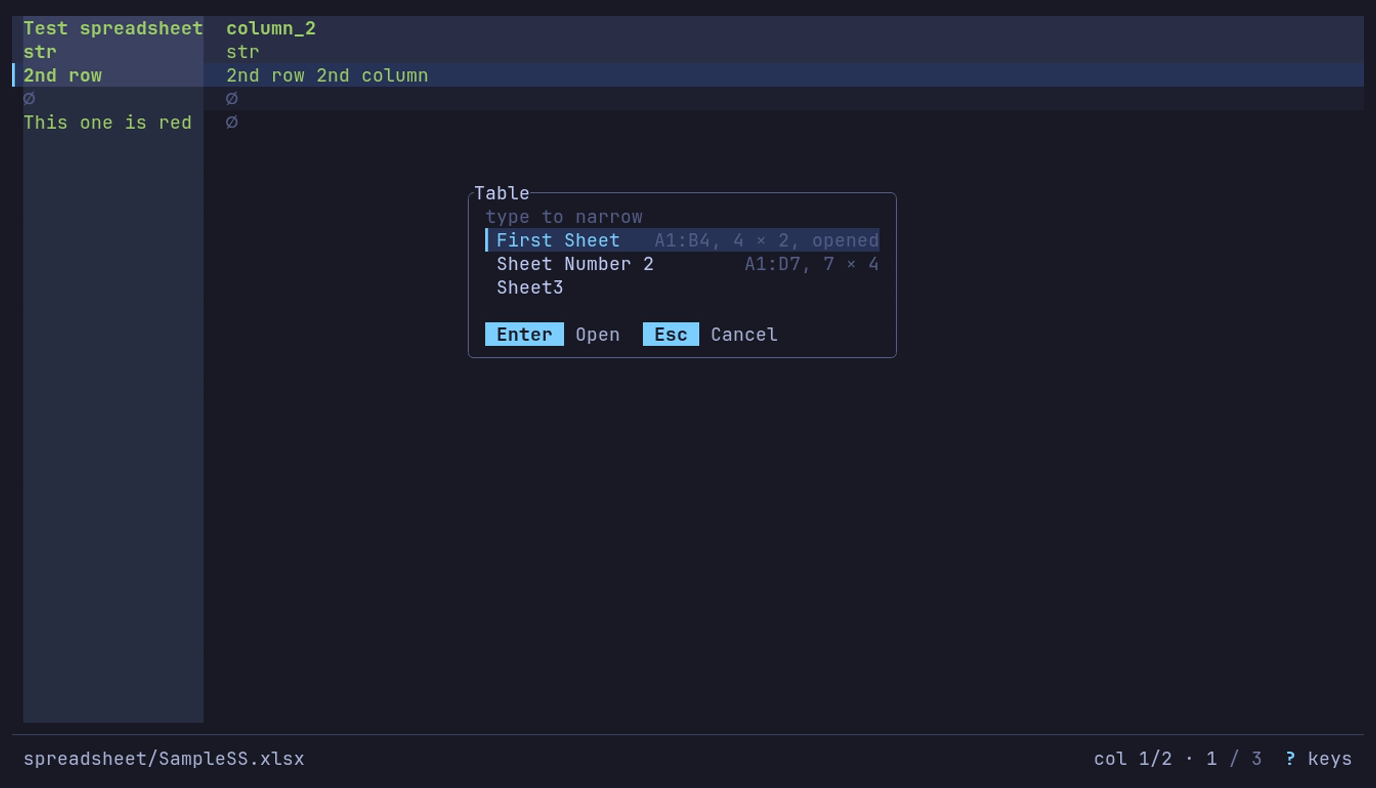Click the null cell beside 'This one is red'
The image size is (1376, 788).
(232, 123)
